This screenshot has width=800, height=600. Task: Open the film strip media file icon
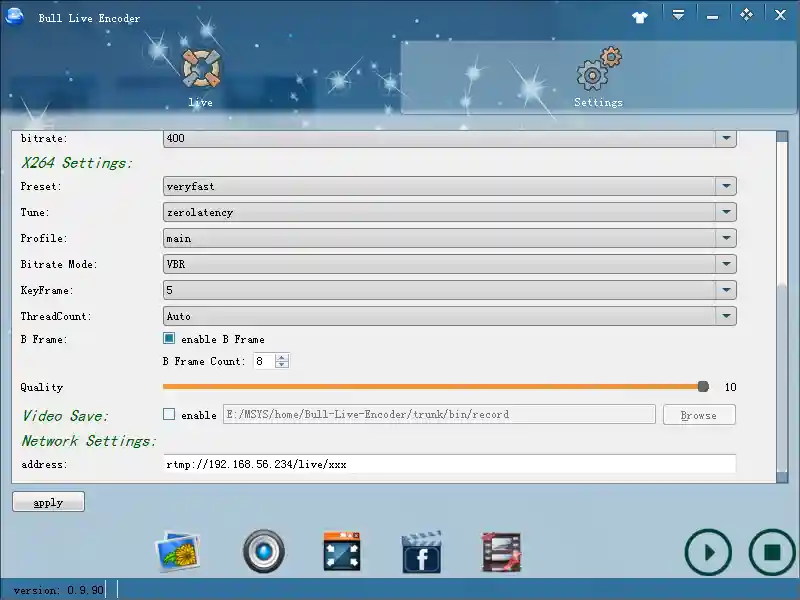tap(501, 552)
